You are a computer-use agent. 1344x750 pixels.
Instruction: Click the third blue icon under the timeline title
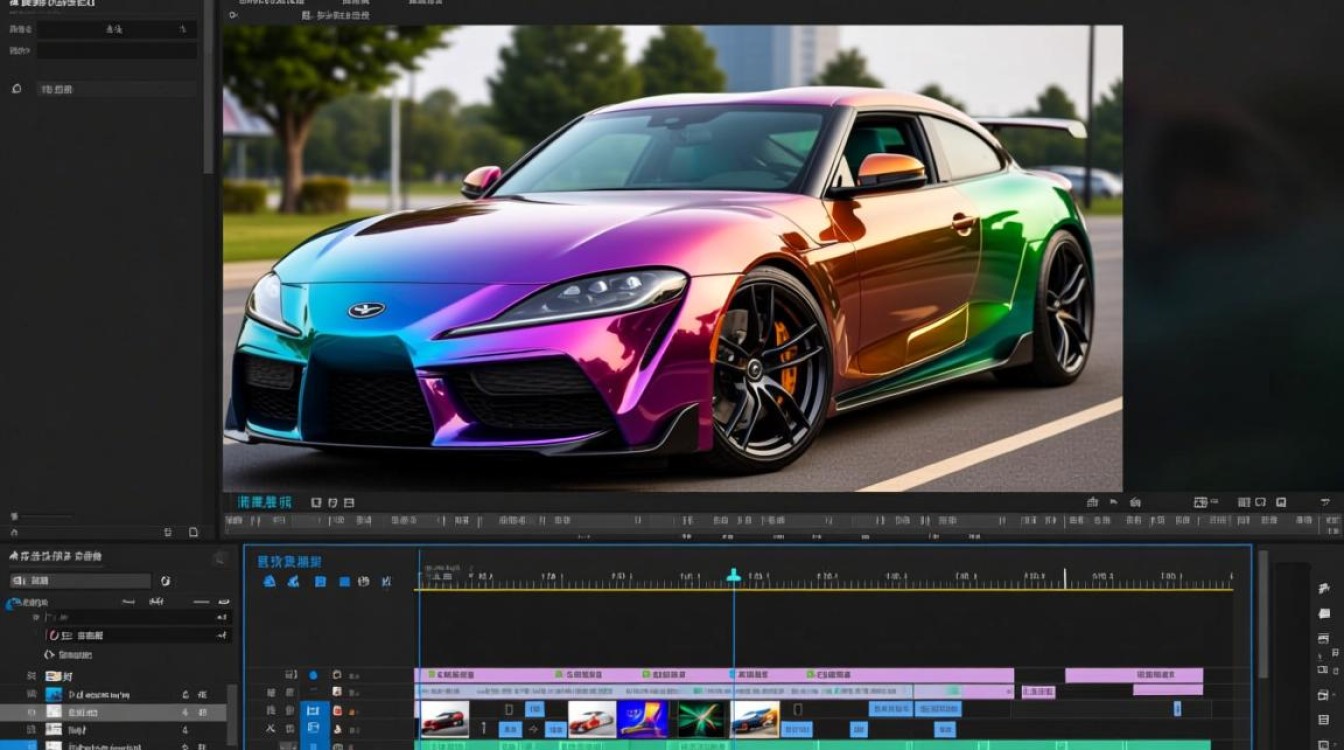pyautogui.click(x=320, y=581)
